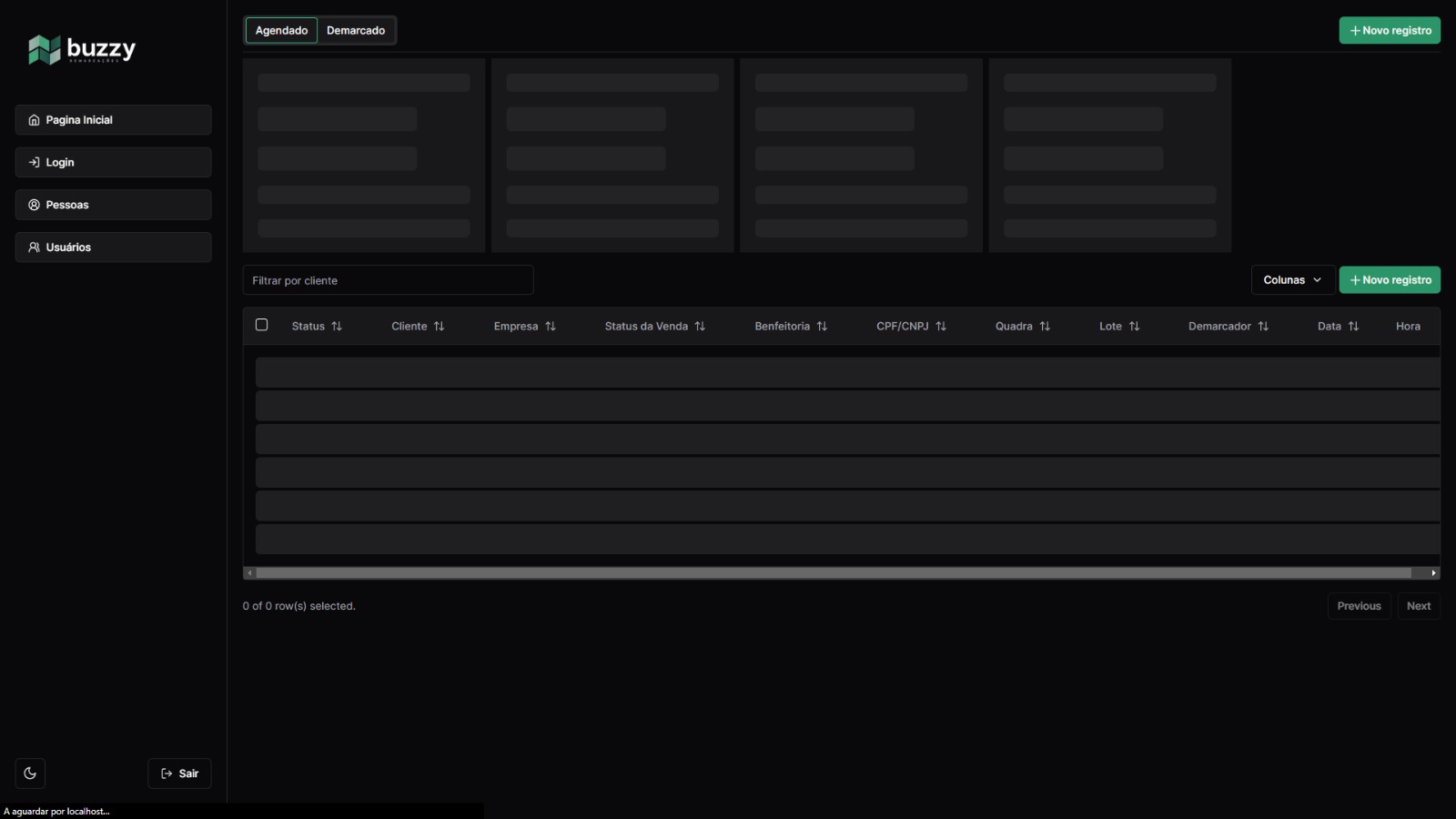
Task: Select the Agendado tab
Action: point(281,31)
